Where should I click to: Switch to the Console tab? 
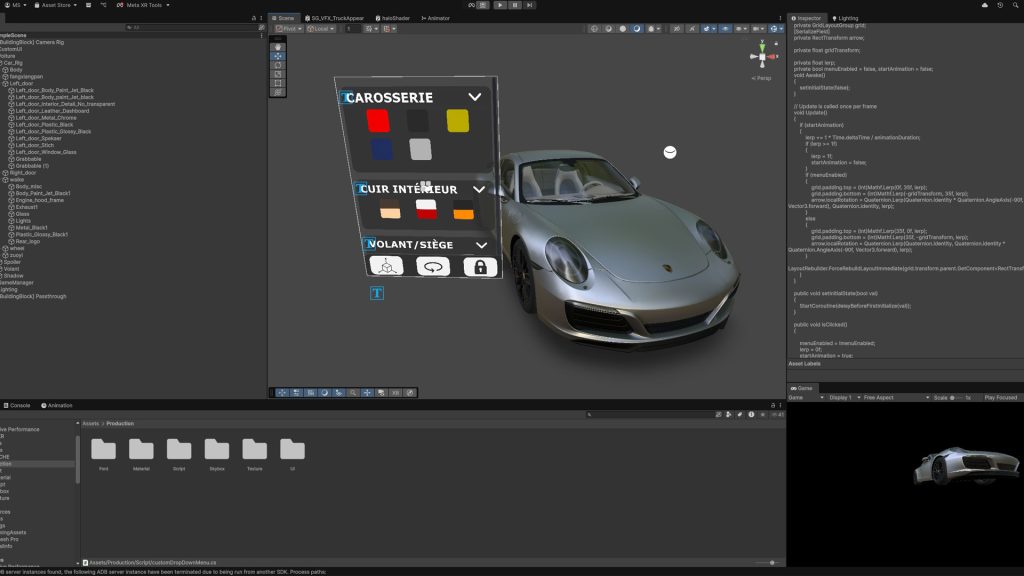coord(17,406)
